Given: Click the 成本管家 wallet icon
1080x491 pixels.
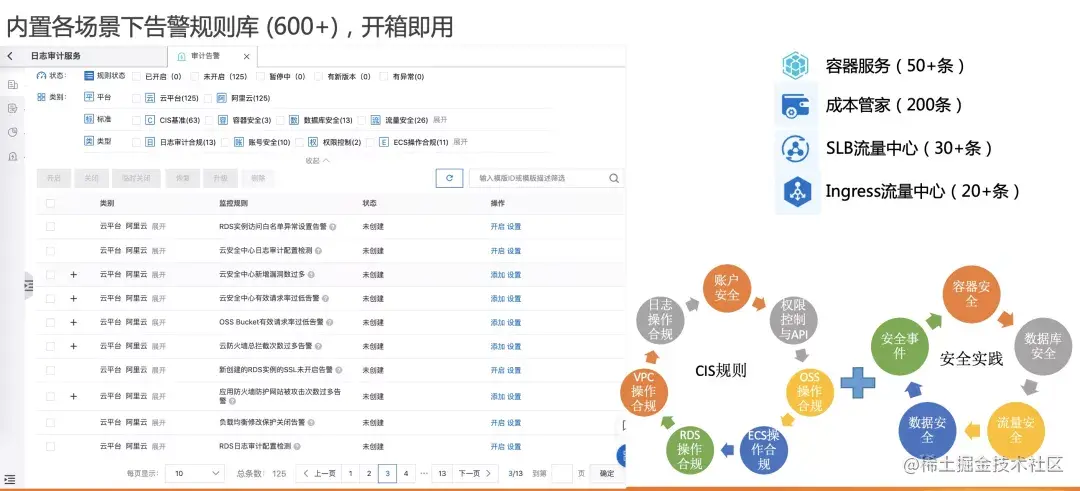Looking at the screenshot, I should tap(797, 105).
